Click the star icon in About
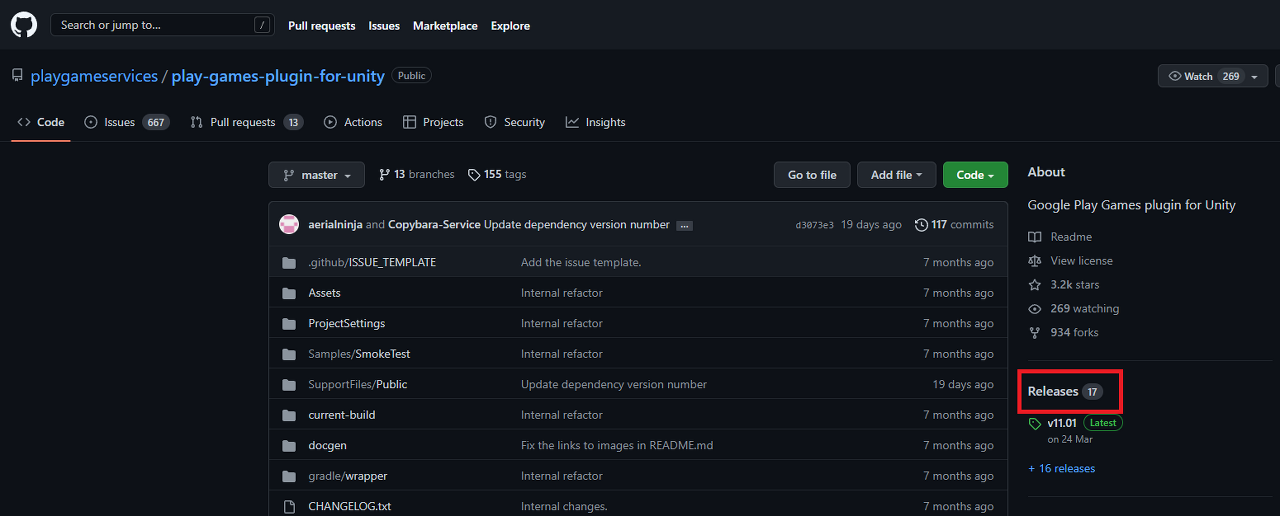1280x516 pixels. pyautogui.click(x=1035, y=285)
